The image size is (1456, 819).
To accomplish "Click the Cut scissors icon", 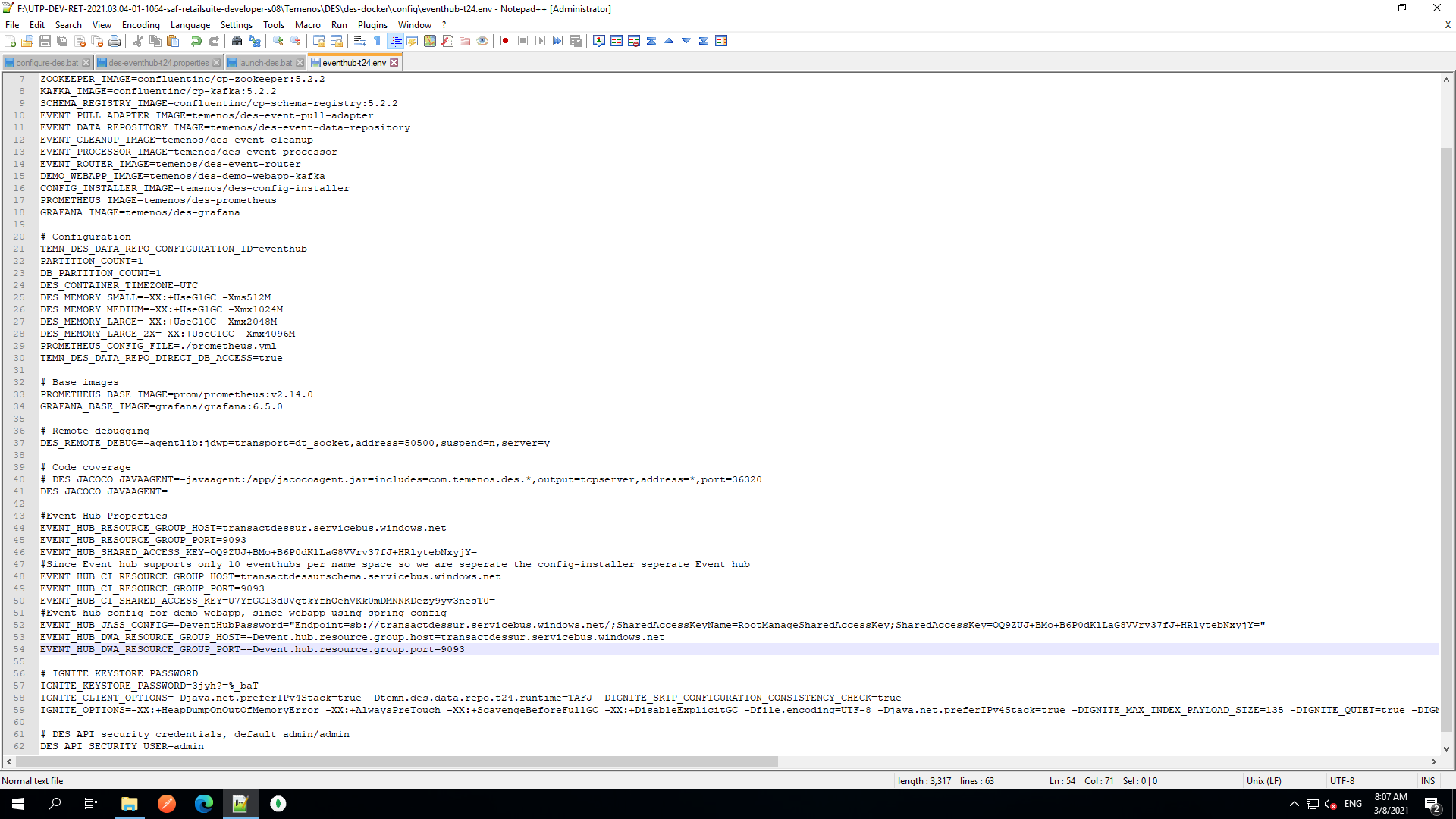I will [x=138, y=41].
